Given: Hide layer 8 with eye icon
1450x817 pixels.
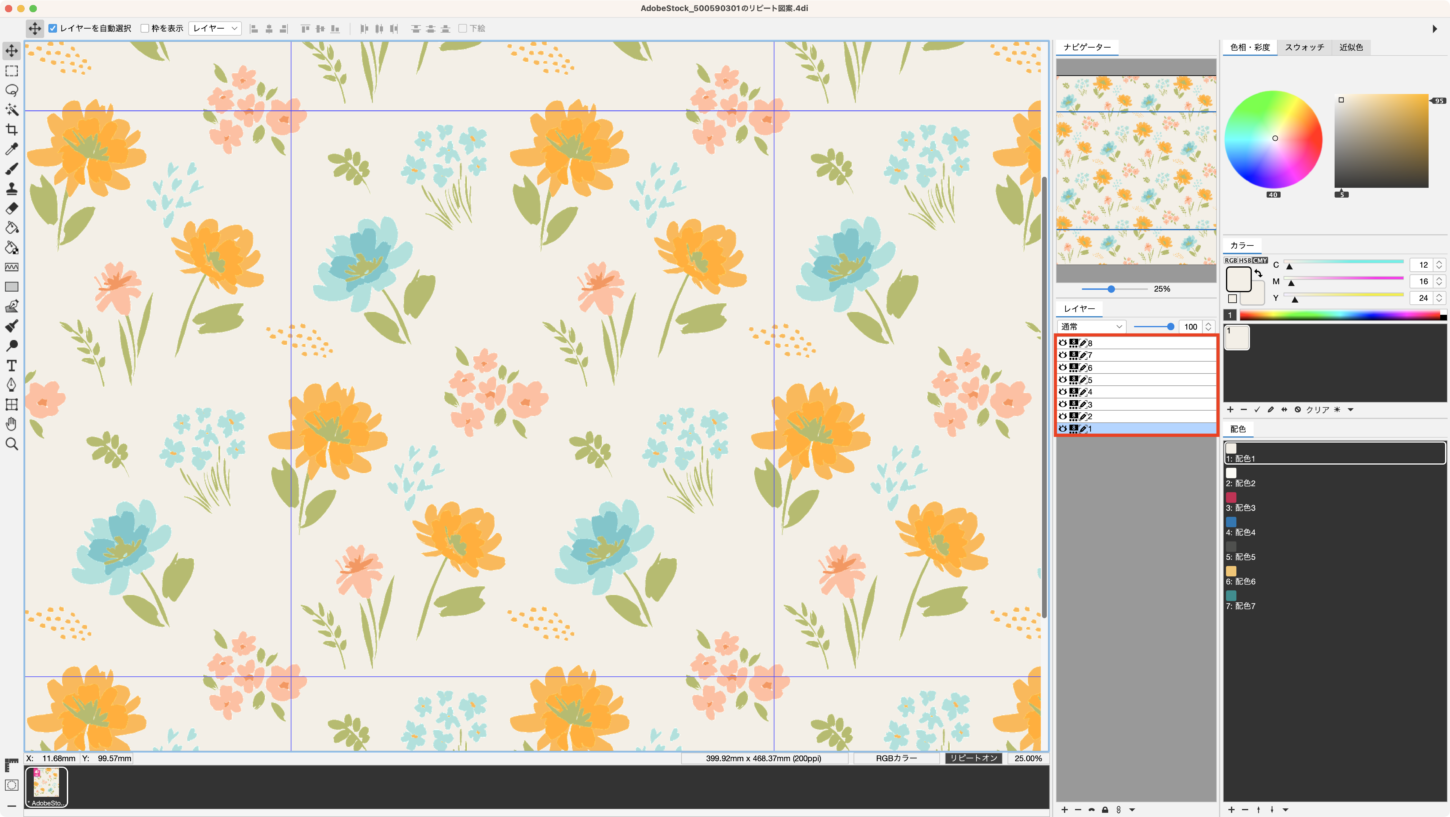Looking at the screenshot, I should (x=1063, y=343).
